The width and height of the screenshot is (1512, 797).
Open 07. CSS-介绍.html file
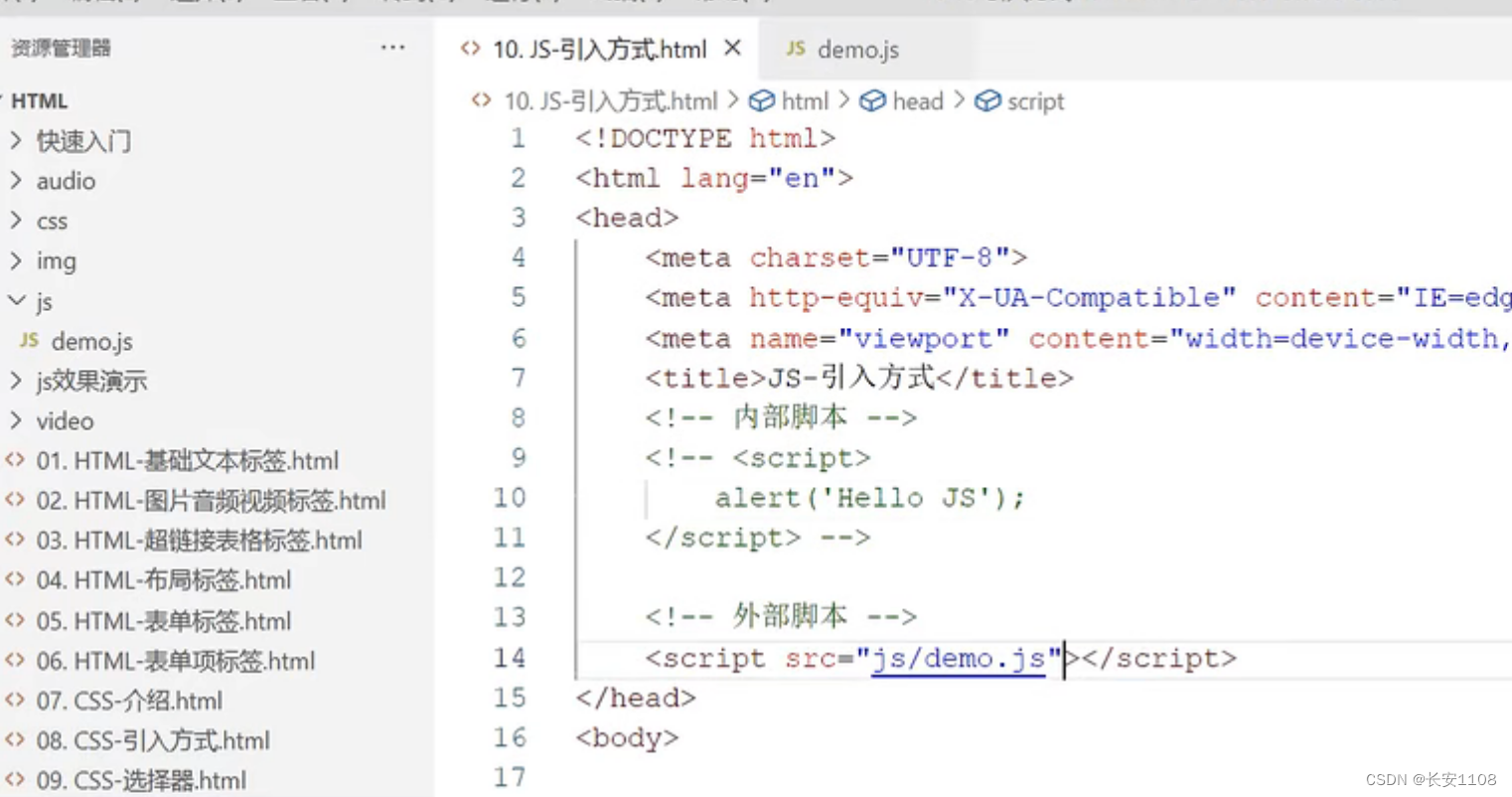(x=129, y=701)
